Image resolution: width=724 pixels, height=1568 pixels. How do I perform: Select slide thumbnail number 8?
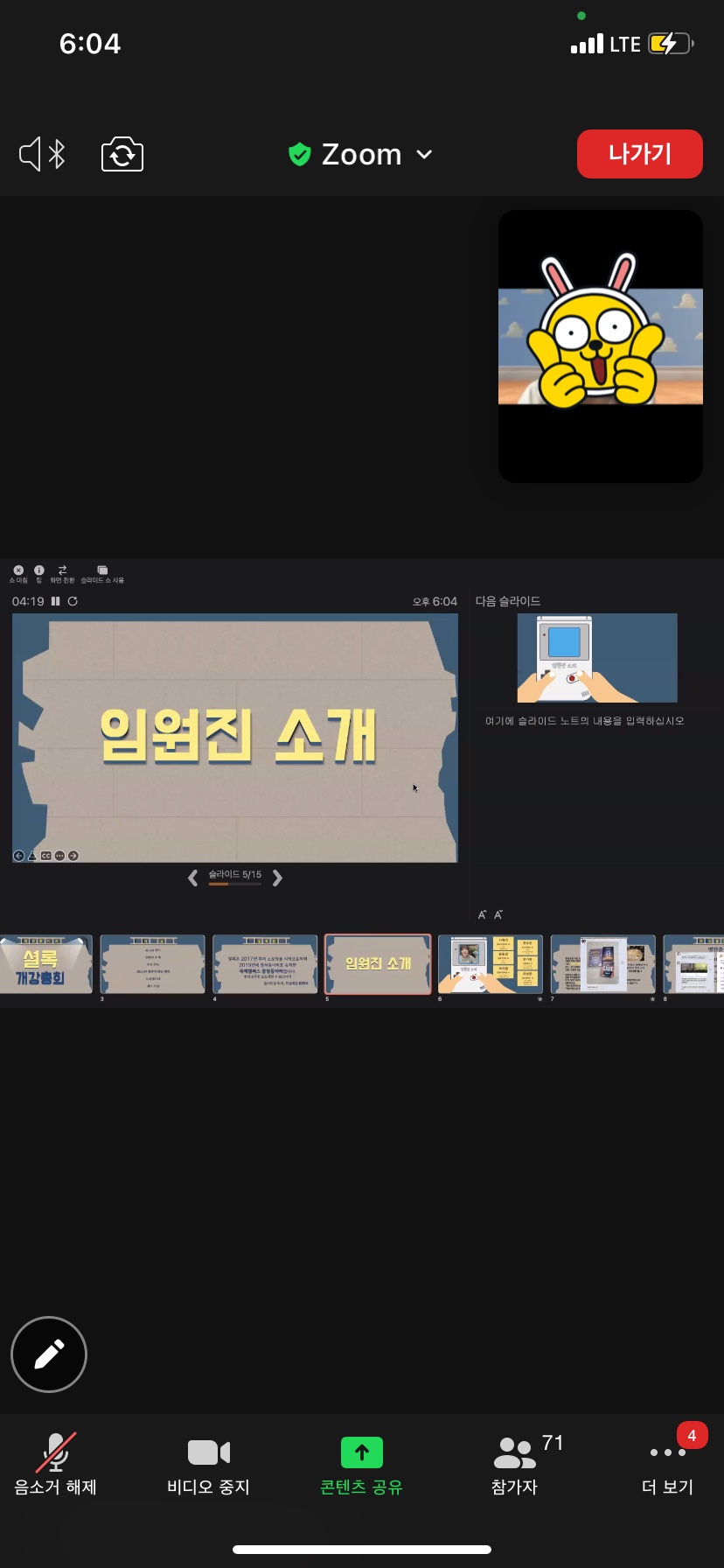[x=693, y=964]
